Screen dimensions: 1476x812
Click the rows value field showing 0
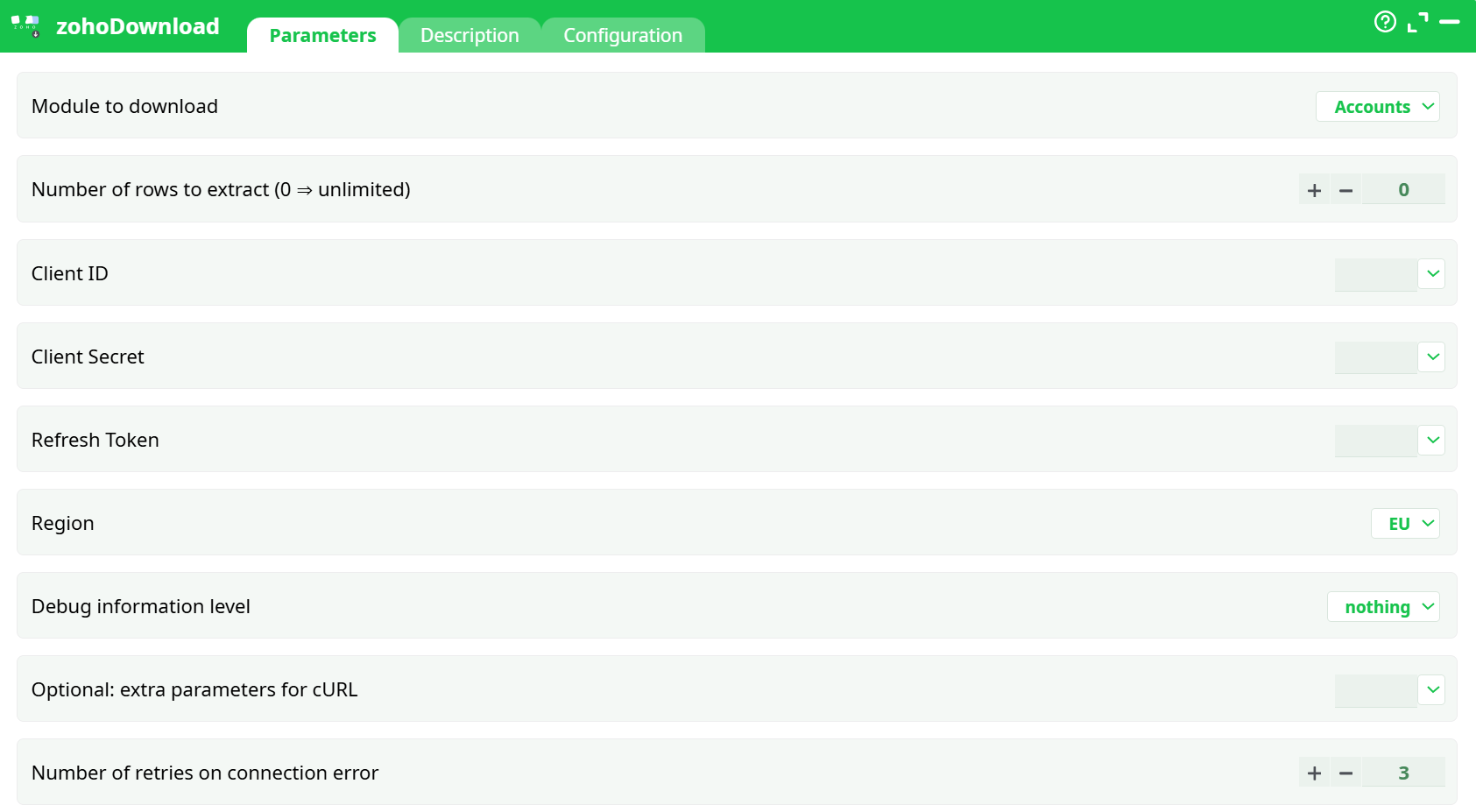point(1404,189)
